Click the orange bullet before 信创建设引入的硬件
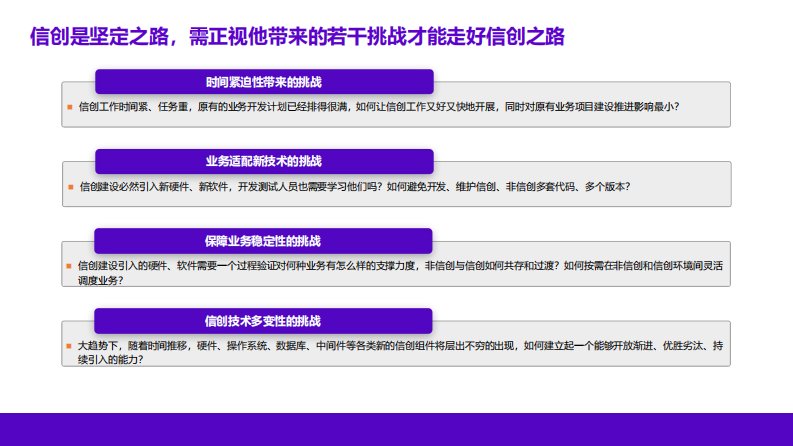Viewport: 793px width, 446px height. (x=69, y=266)
